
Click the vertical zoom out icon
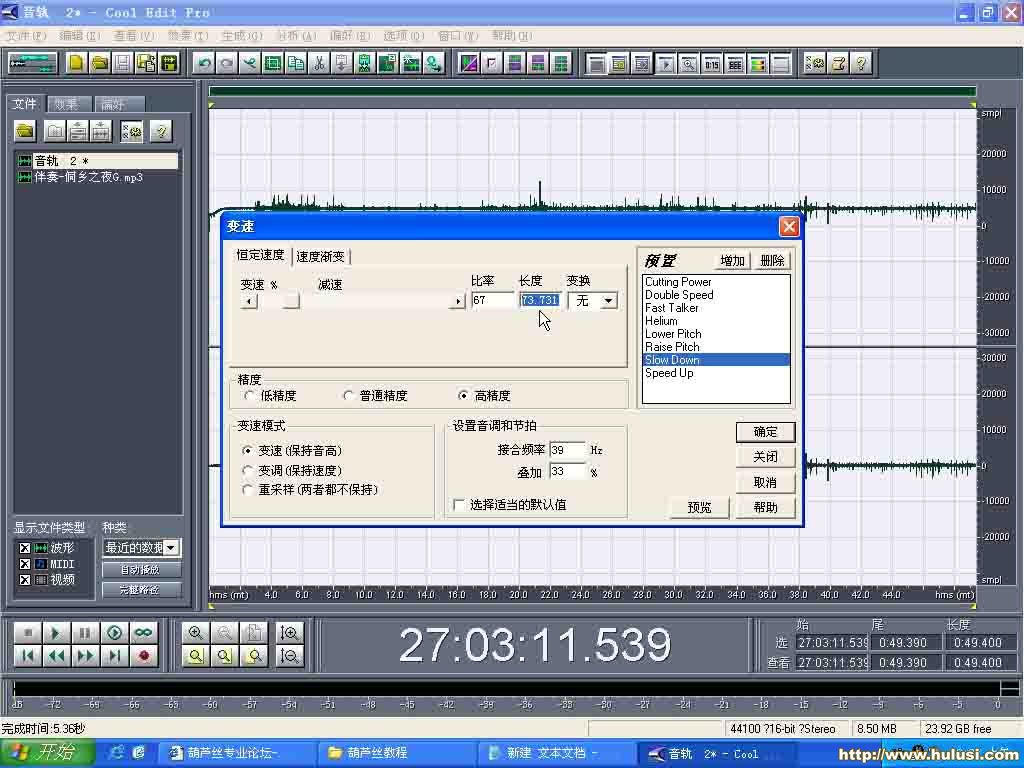pos(289,655)
